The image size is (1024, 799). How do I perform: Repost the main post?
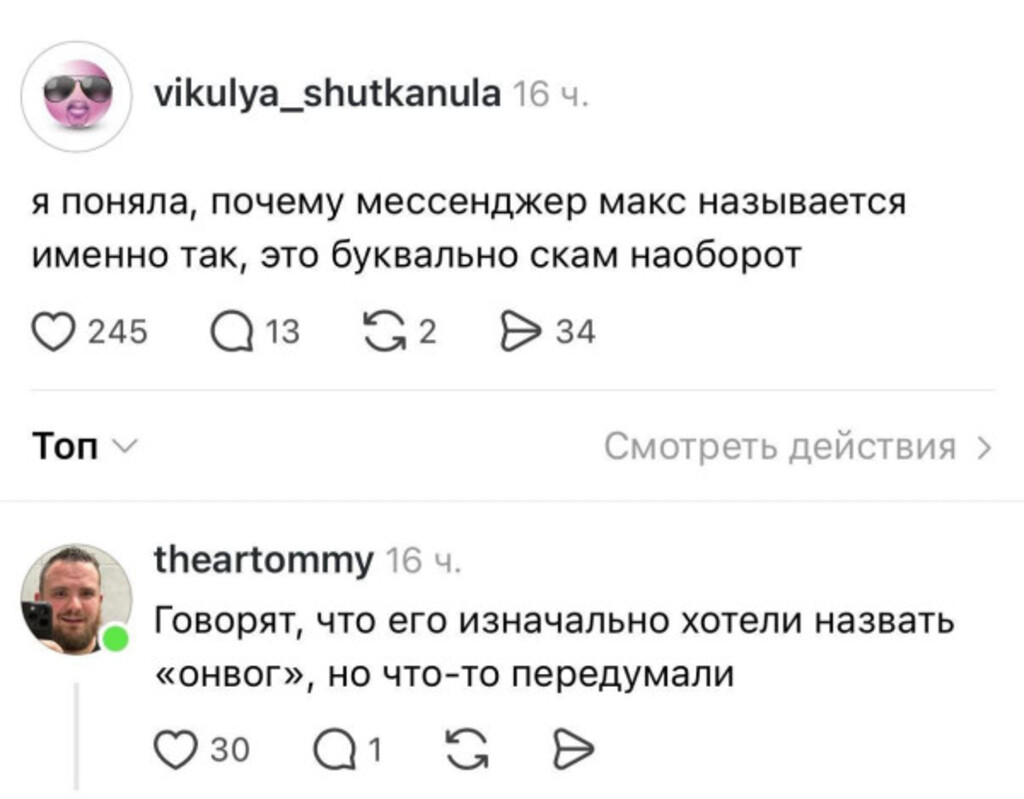[379, 329]
